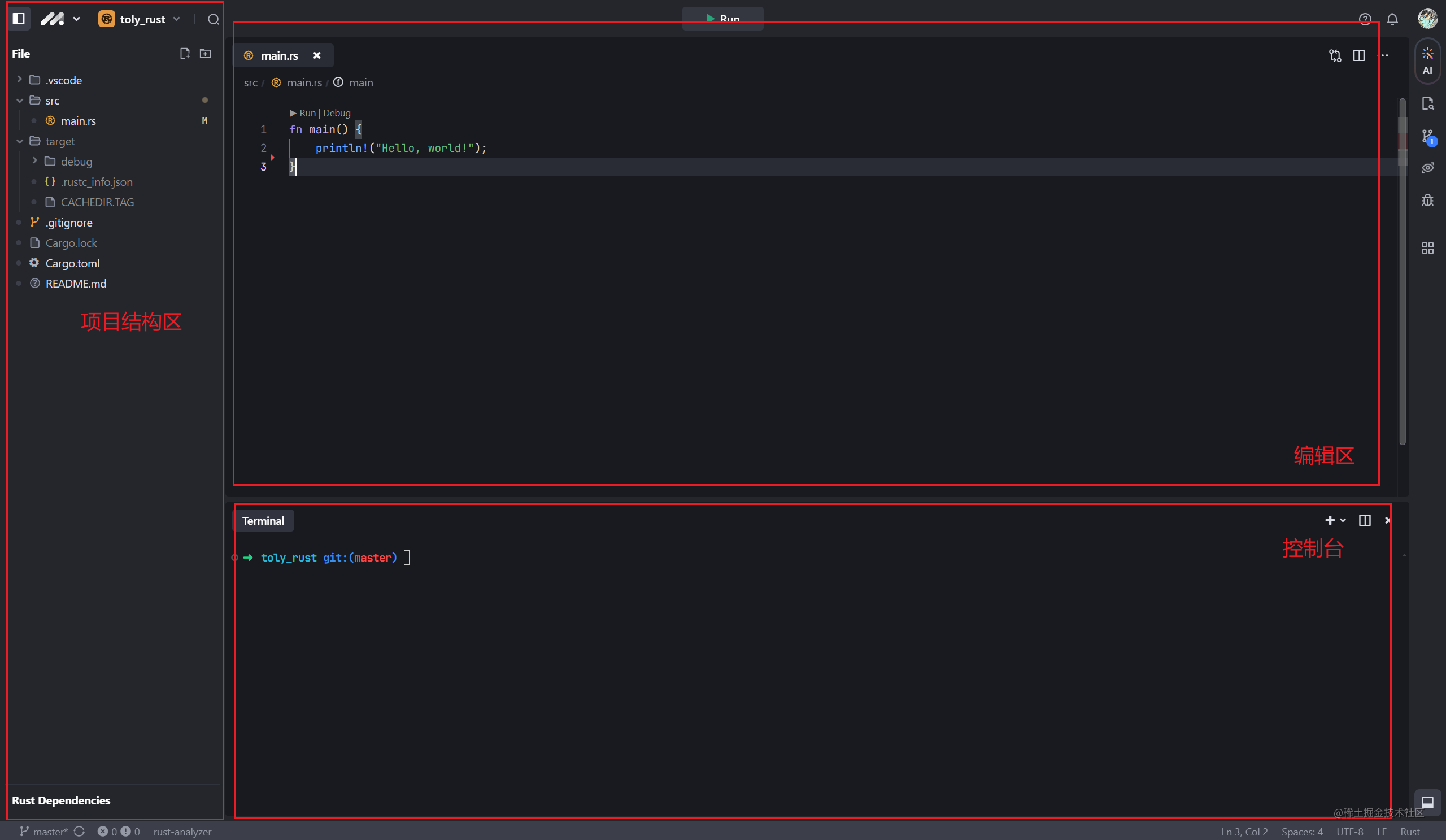This screenshot has width=1446, height=840.
Task: Change Spaces: 4 indentation
Action: point(1302,832)
